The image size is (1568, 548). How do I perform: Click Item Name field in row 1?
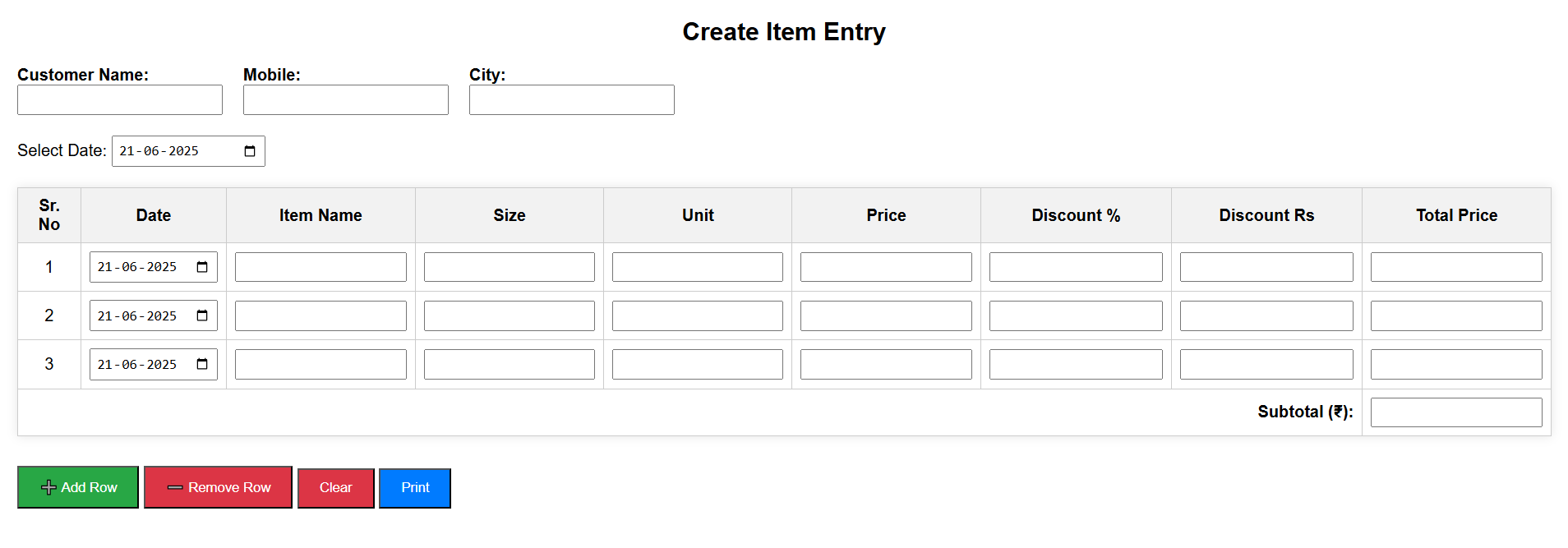click(321, 267)
